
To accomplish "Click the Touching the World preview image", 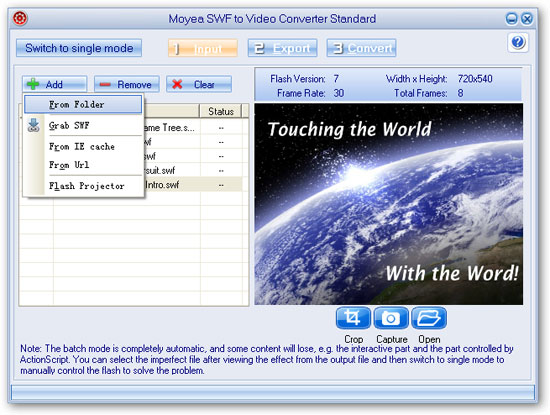I will [389, 204].
